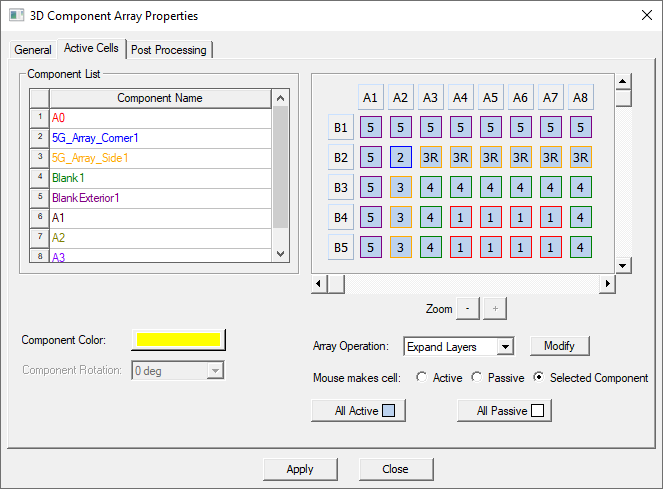The width and height of the screenshot is (663, 489).
Task: Click row number 1 header in component list
Action: coord(40,118)
